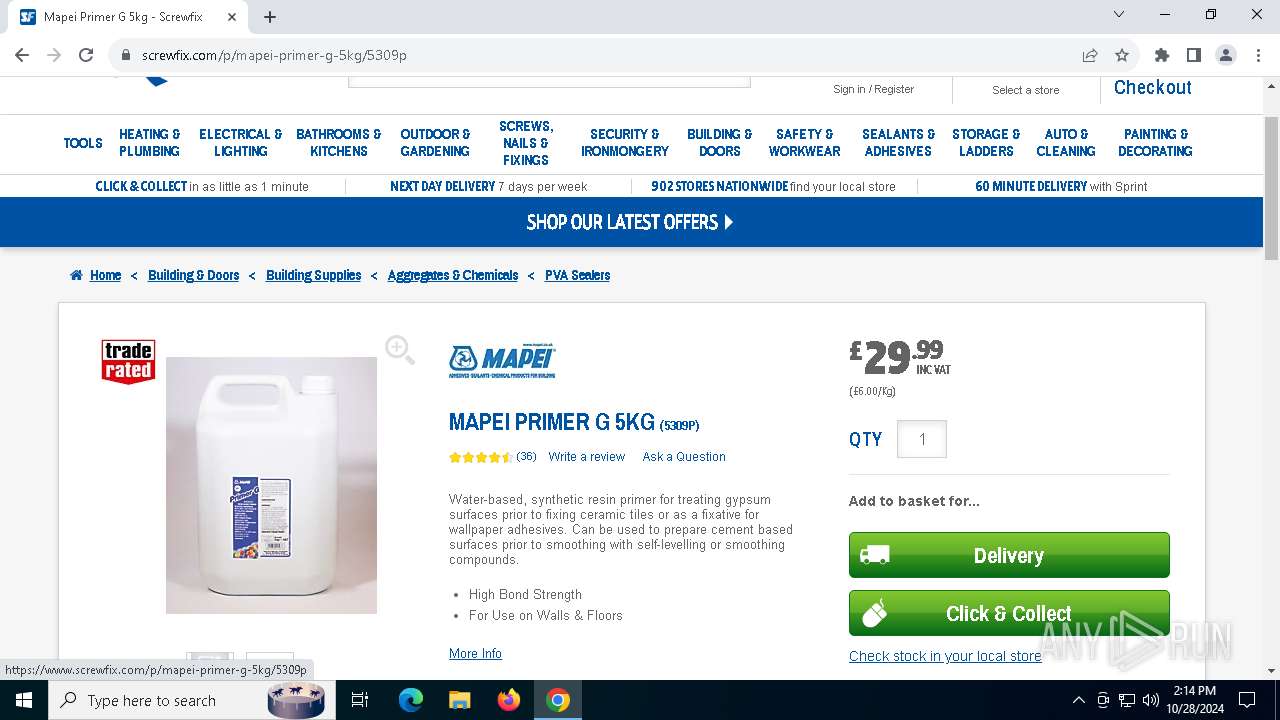
Task: Click the magnifier zoom icon on product image
Action: [399, 349]
